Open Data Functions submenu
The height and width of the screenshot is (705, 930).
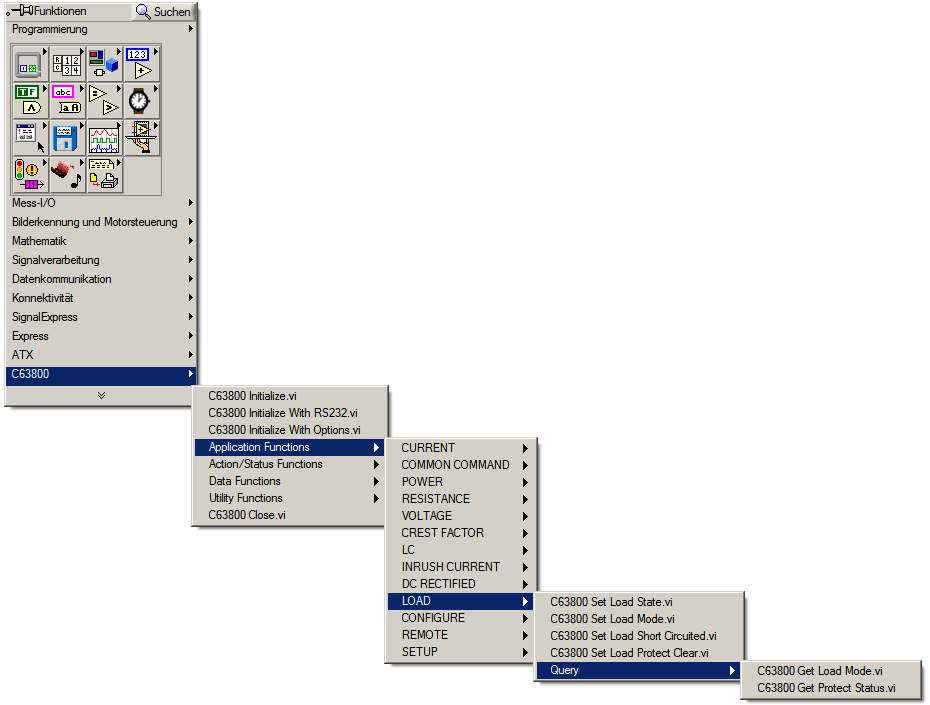[x=289, y=481]
